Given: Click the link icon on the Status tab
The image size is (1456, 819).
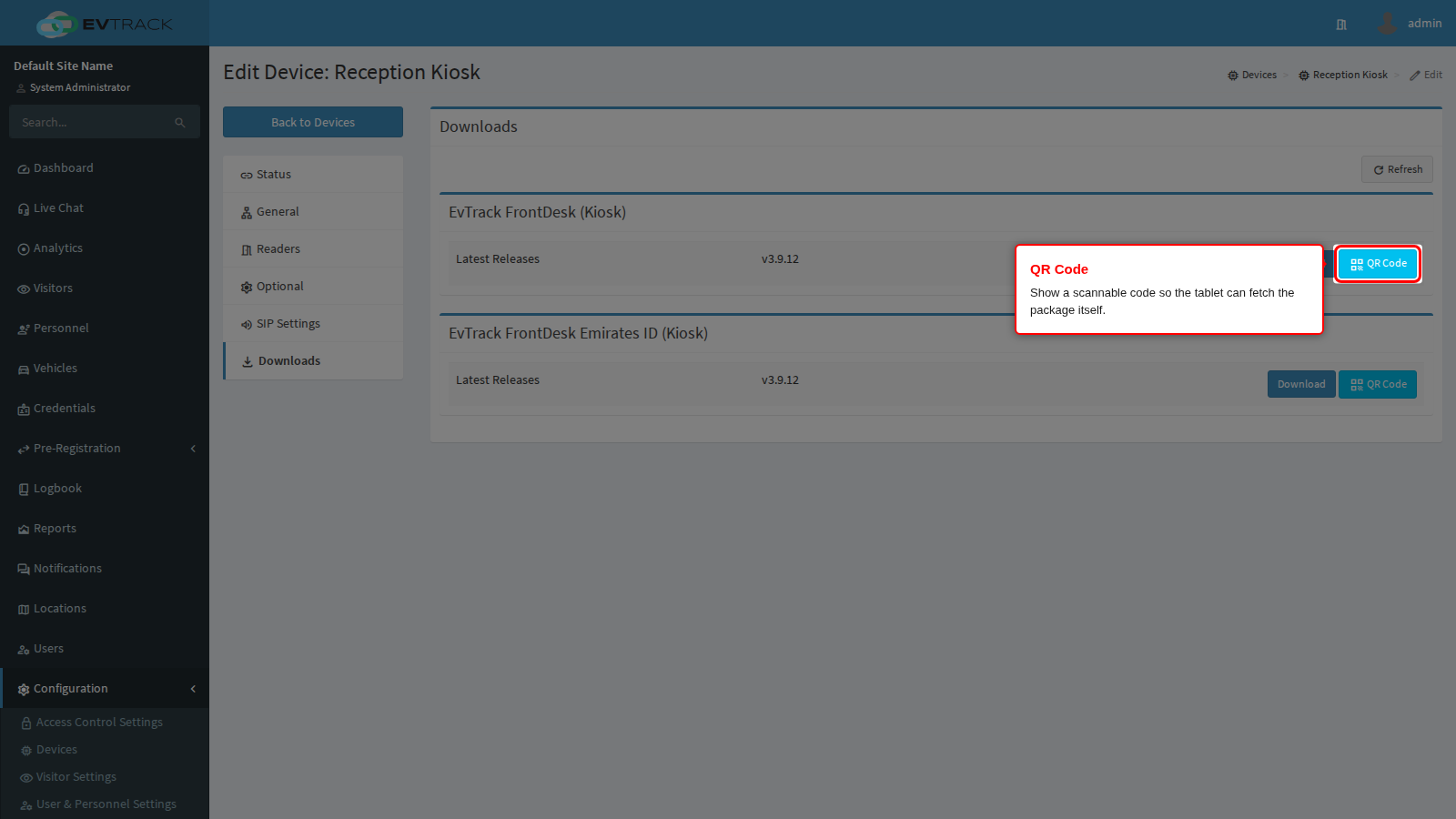Looking at the screenshot, I should [247, 176].
